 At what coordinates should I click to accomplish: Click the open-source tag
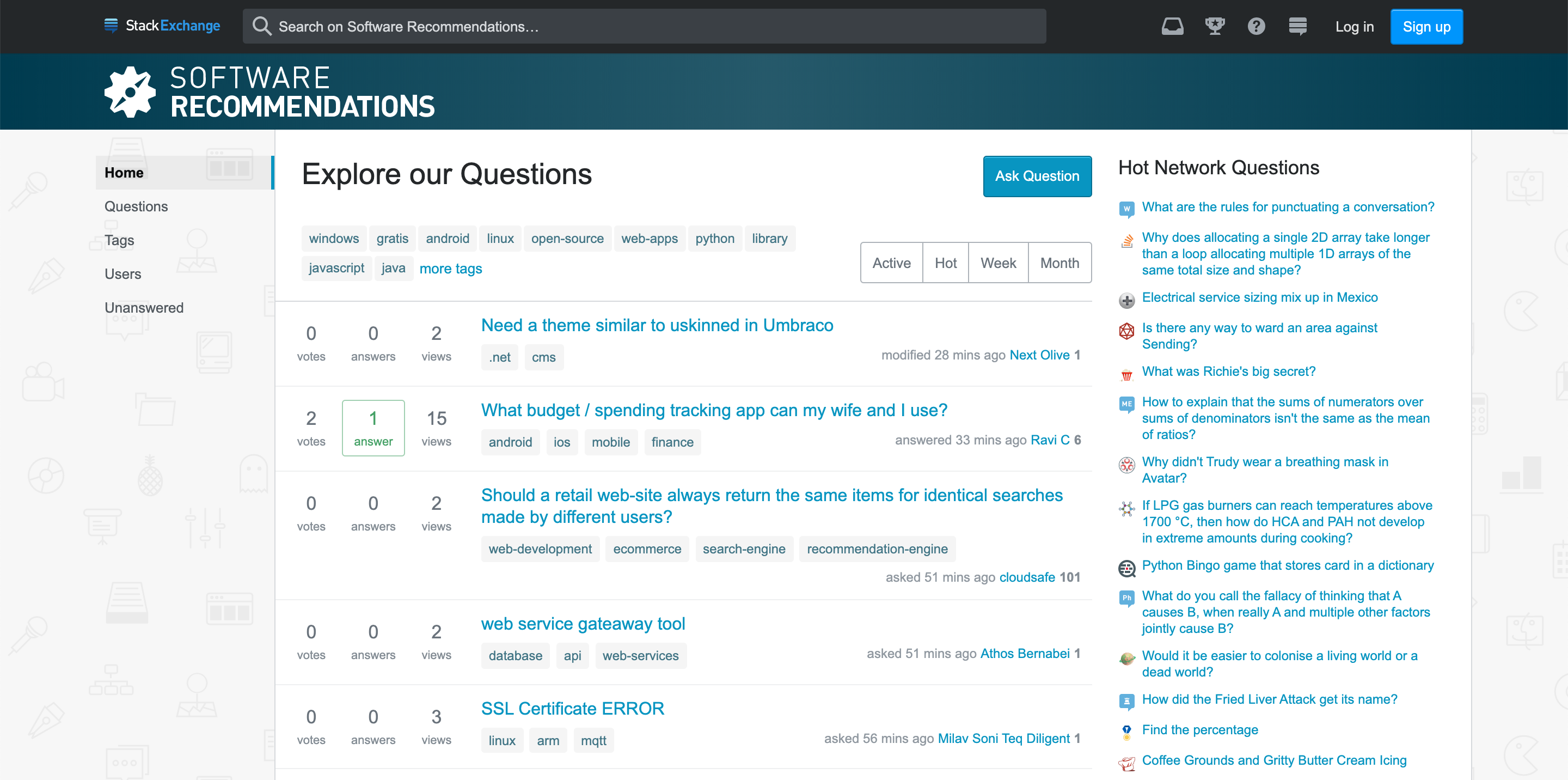pyautogui.click(x=567, y=239)
